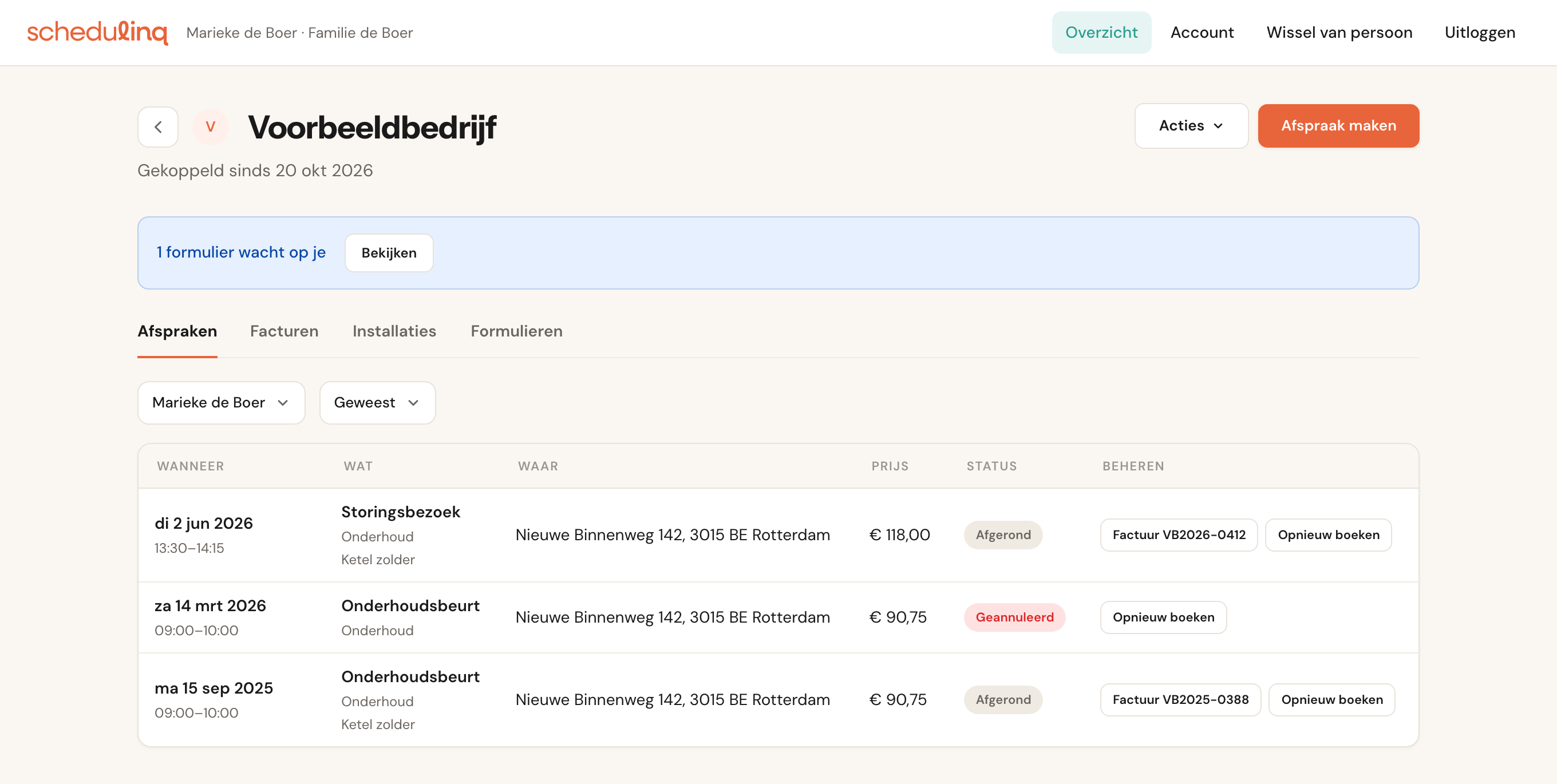
Task: Click the BEHEREN column header
Action: (x=1133, y=466)
